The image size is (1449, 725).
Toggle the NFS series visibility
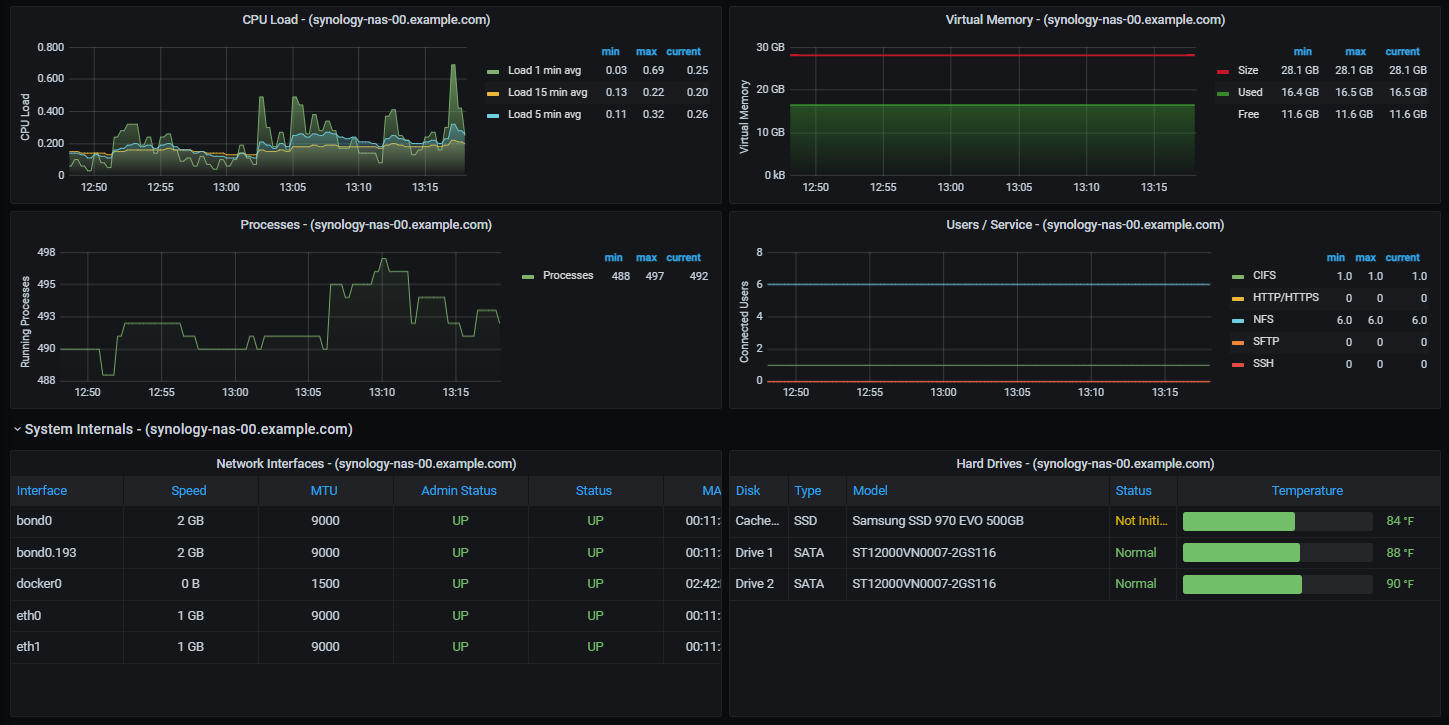tap(1263, 320)
